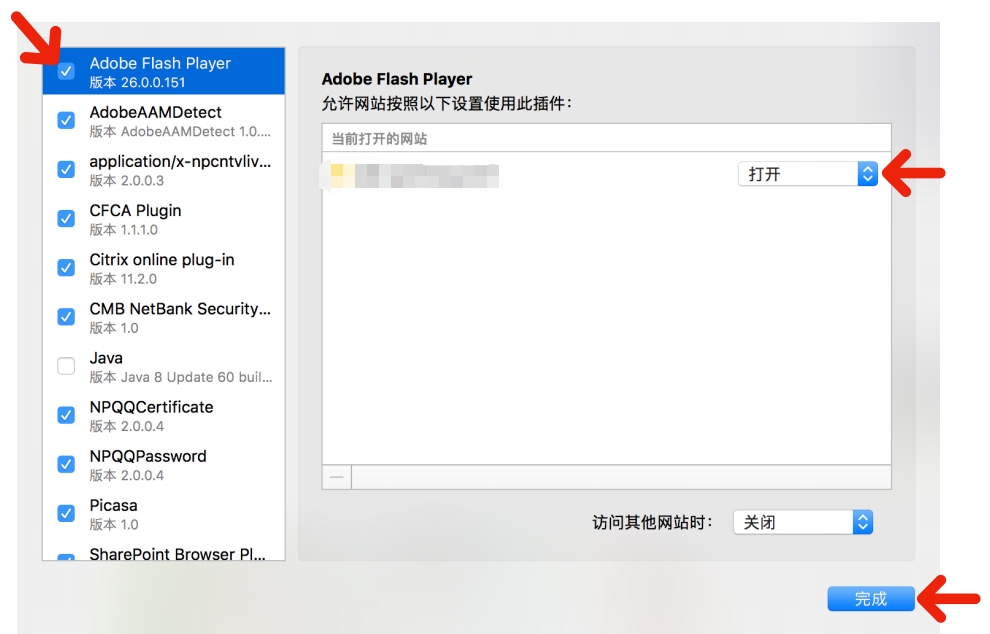Uncheck the Citrix online plug-in
The image size is (990, 634).
[66, 267]
